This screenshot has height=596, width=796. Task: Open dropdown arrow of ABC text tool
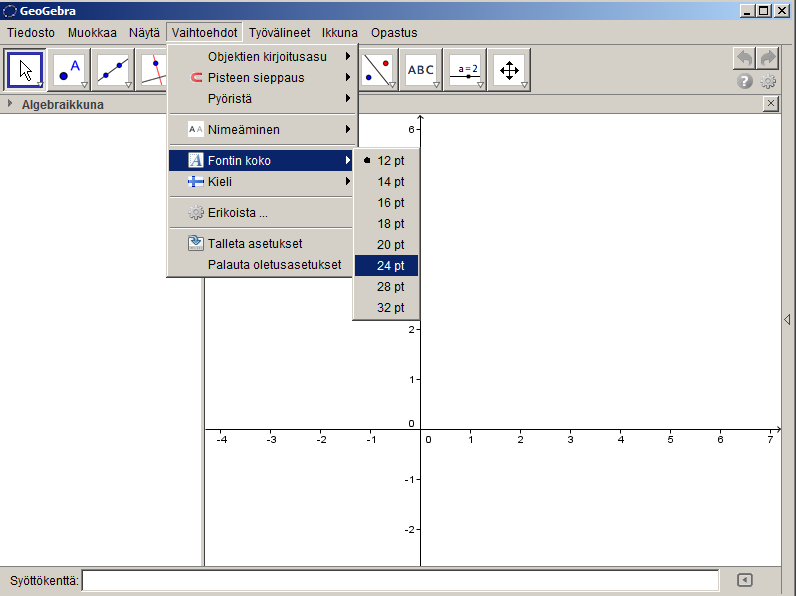click(x=437, y=85)
